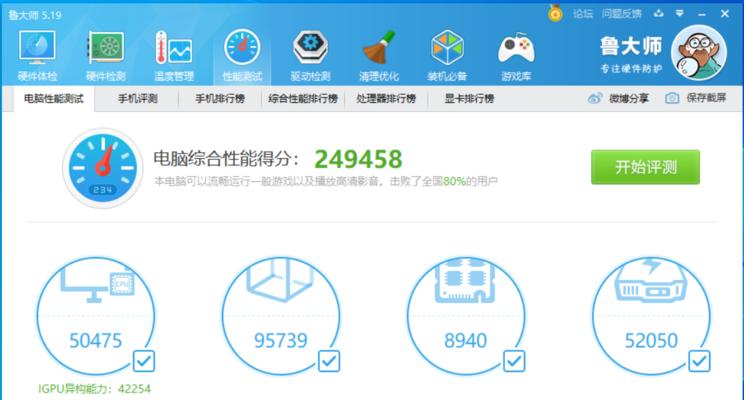Click the gold medal icon in title bar
The width and height of the screenshot is (744, 400).
point(555,13)
